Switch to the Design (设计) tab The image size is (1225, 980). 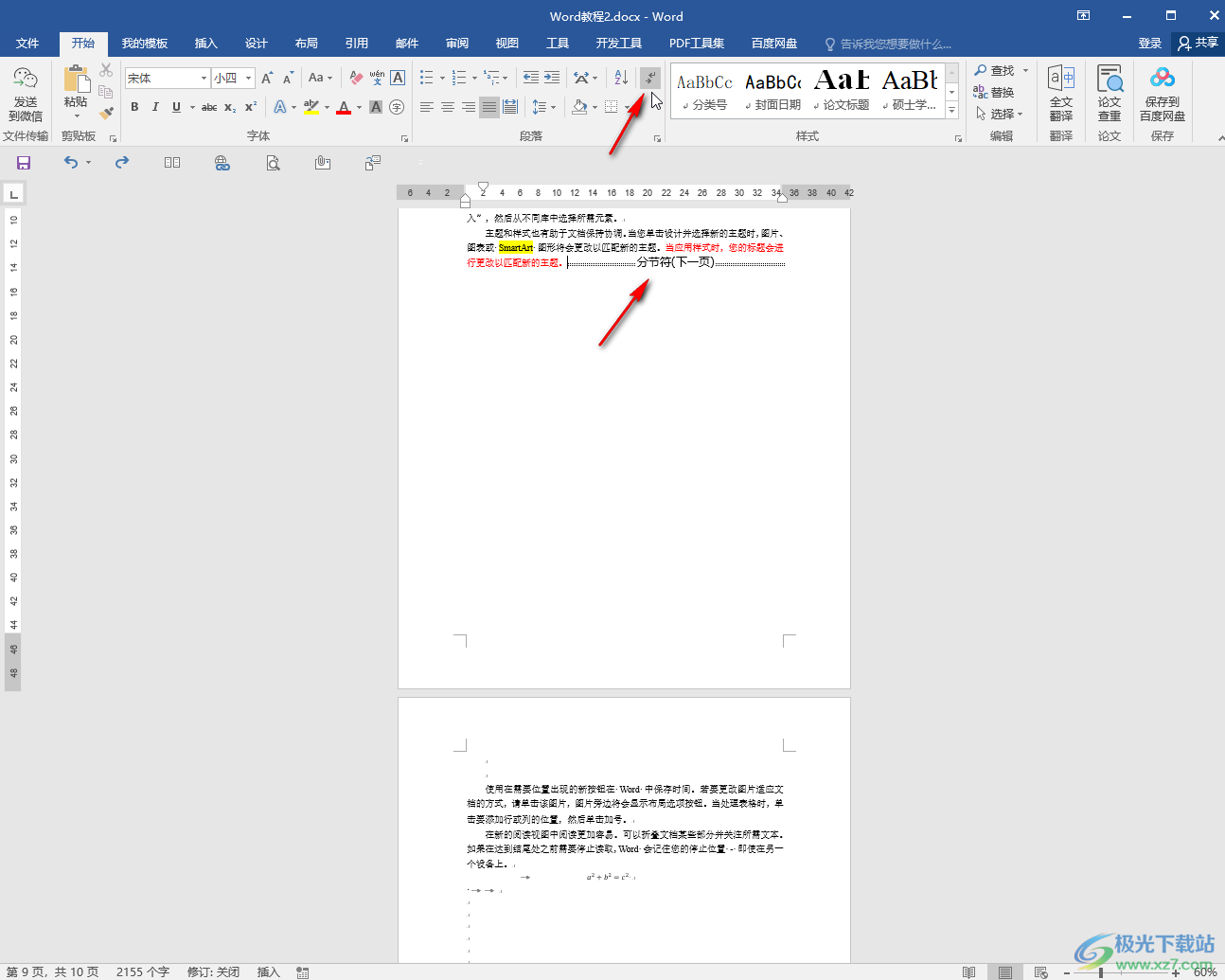pyautogui.click(x=256, y=44)
